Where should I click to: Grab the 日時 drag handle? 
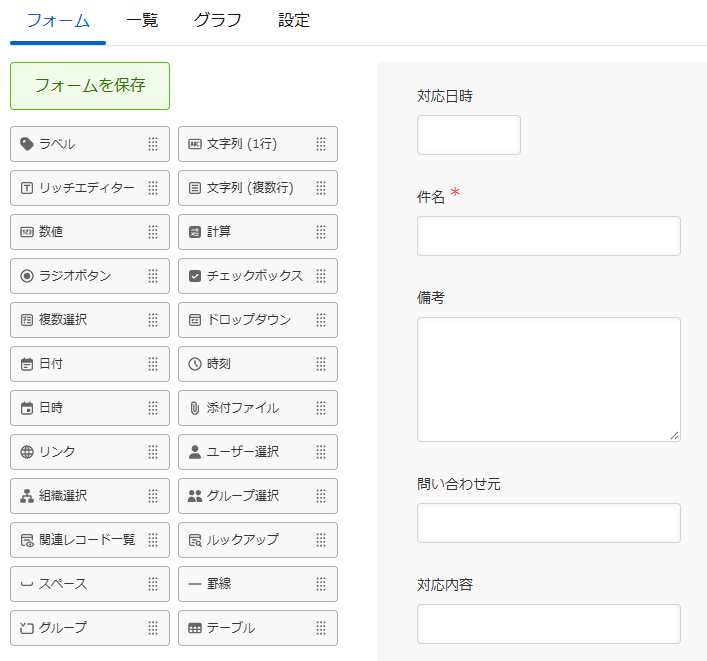(x=153, y=408)
